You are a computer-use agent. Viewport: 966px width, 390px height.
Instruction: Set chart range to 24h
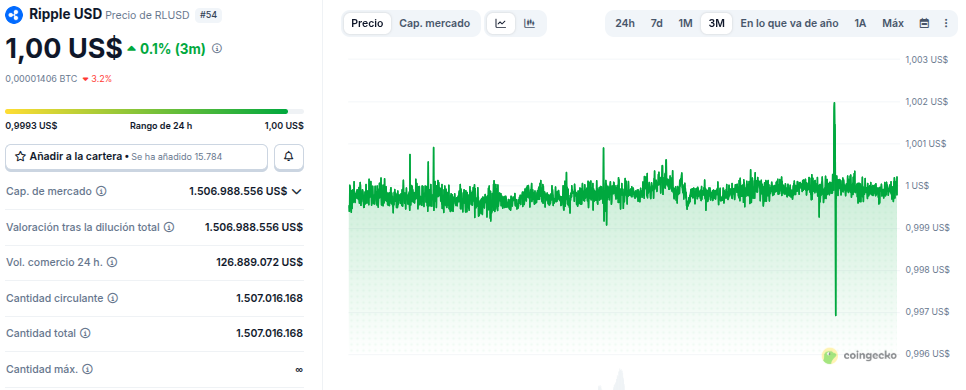(625, 23)
